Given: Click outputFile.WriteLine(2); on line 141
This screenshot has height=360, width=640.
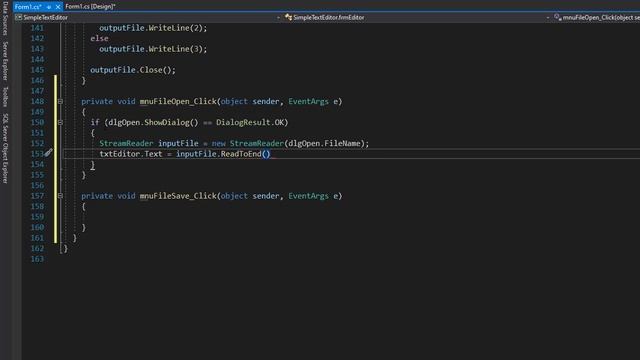Looking at the screenshot, I should (x=153, y=28).
